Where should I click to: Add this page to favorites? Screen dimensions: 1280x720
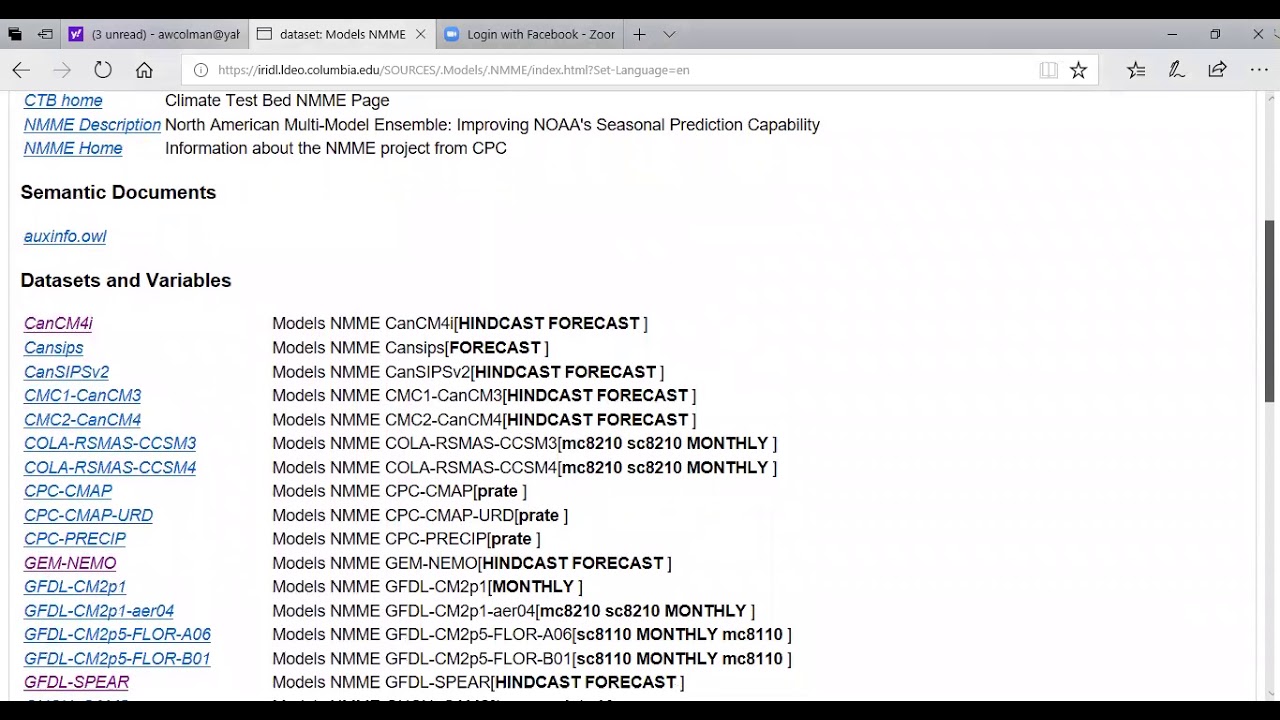(x=1078, y=70)
